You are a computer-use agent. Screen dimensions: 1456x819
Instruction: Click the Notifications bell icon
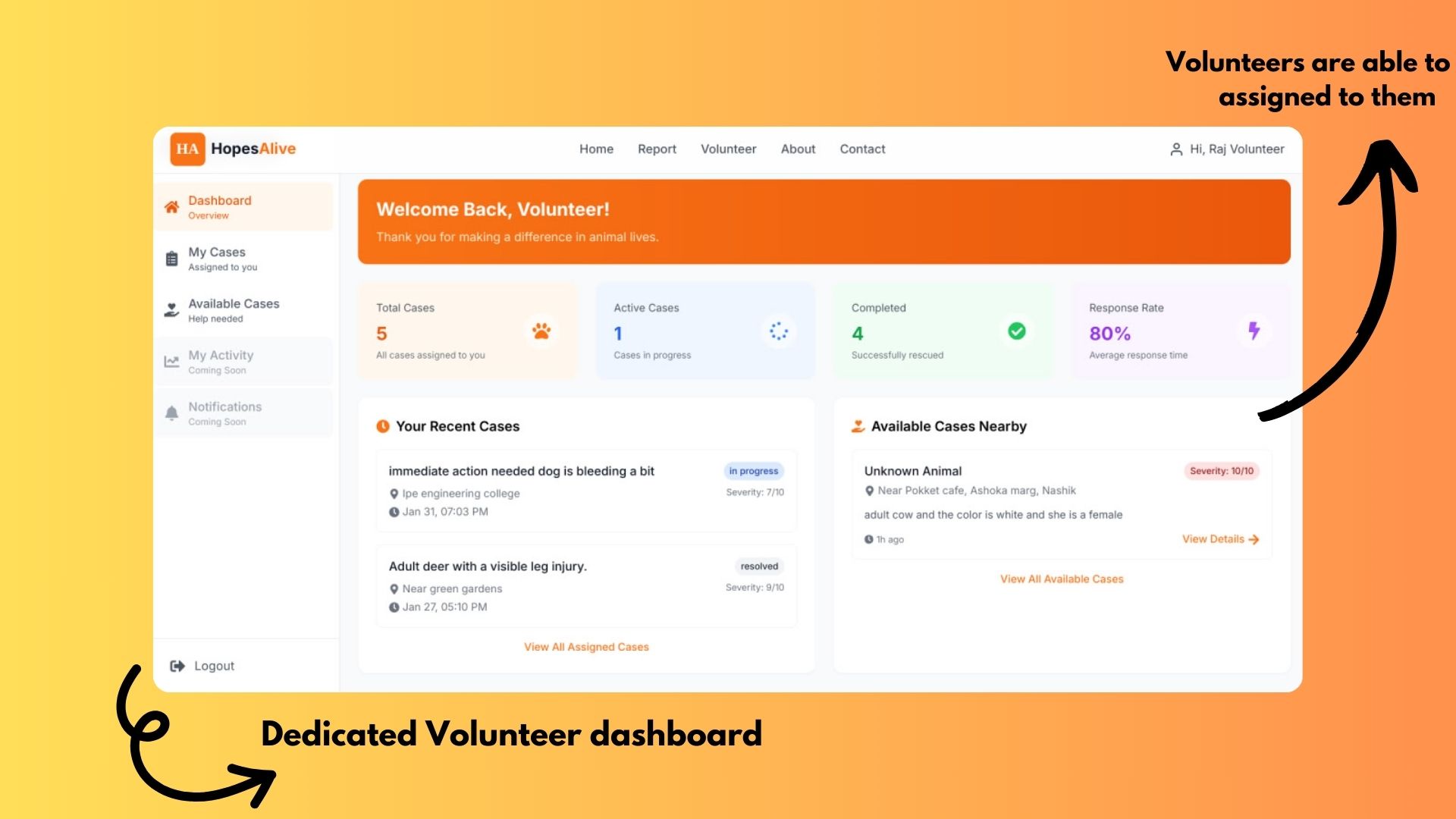pos(172,411)
